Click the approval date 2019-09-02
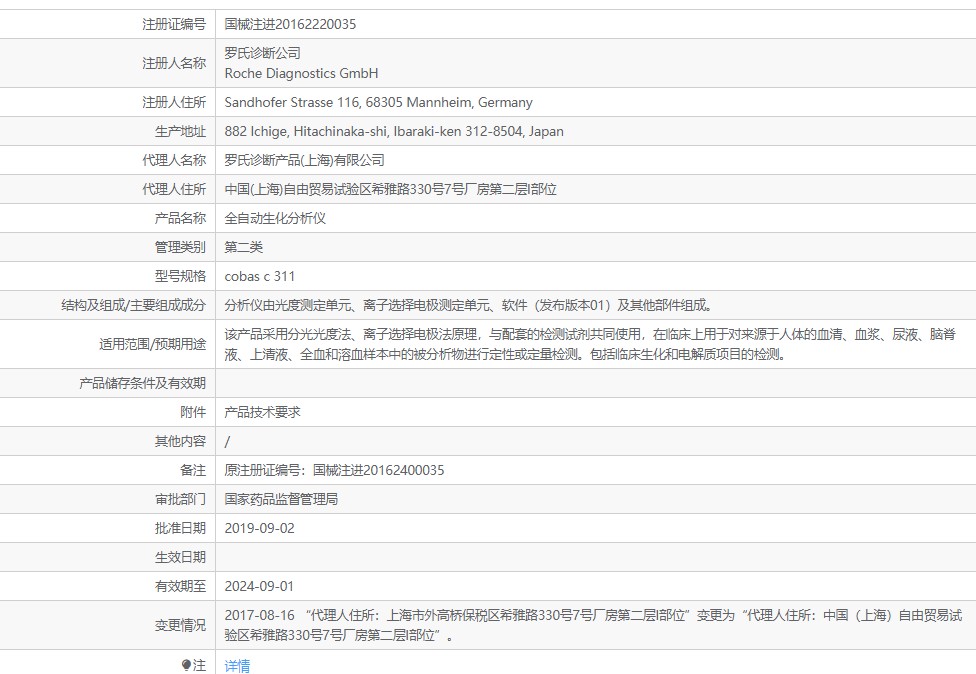This screenshot has width=976, height=674. (260, 528)
